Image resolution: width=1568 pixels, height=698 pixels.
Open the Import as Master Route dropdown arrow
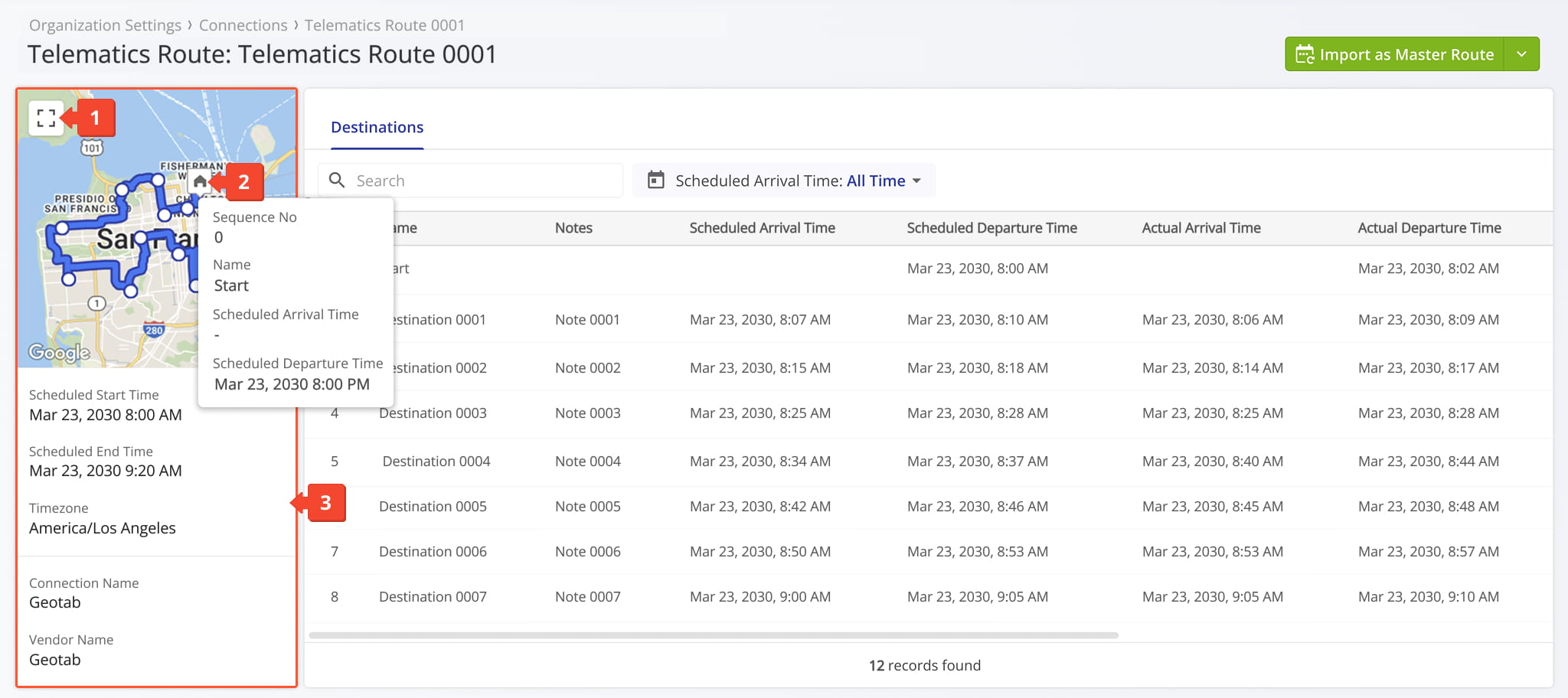[1521, 54]
